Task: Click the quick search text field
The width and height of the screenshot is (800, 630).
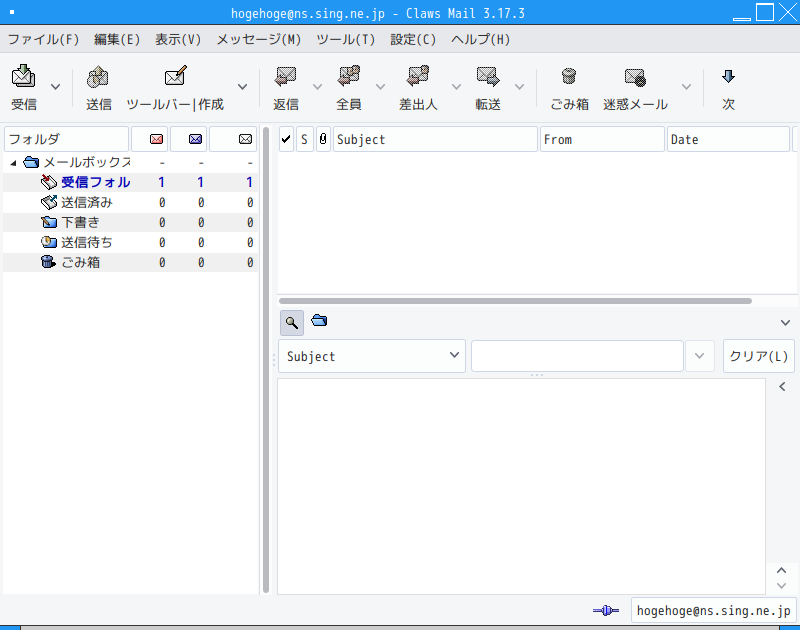Action: coord(577,356)
